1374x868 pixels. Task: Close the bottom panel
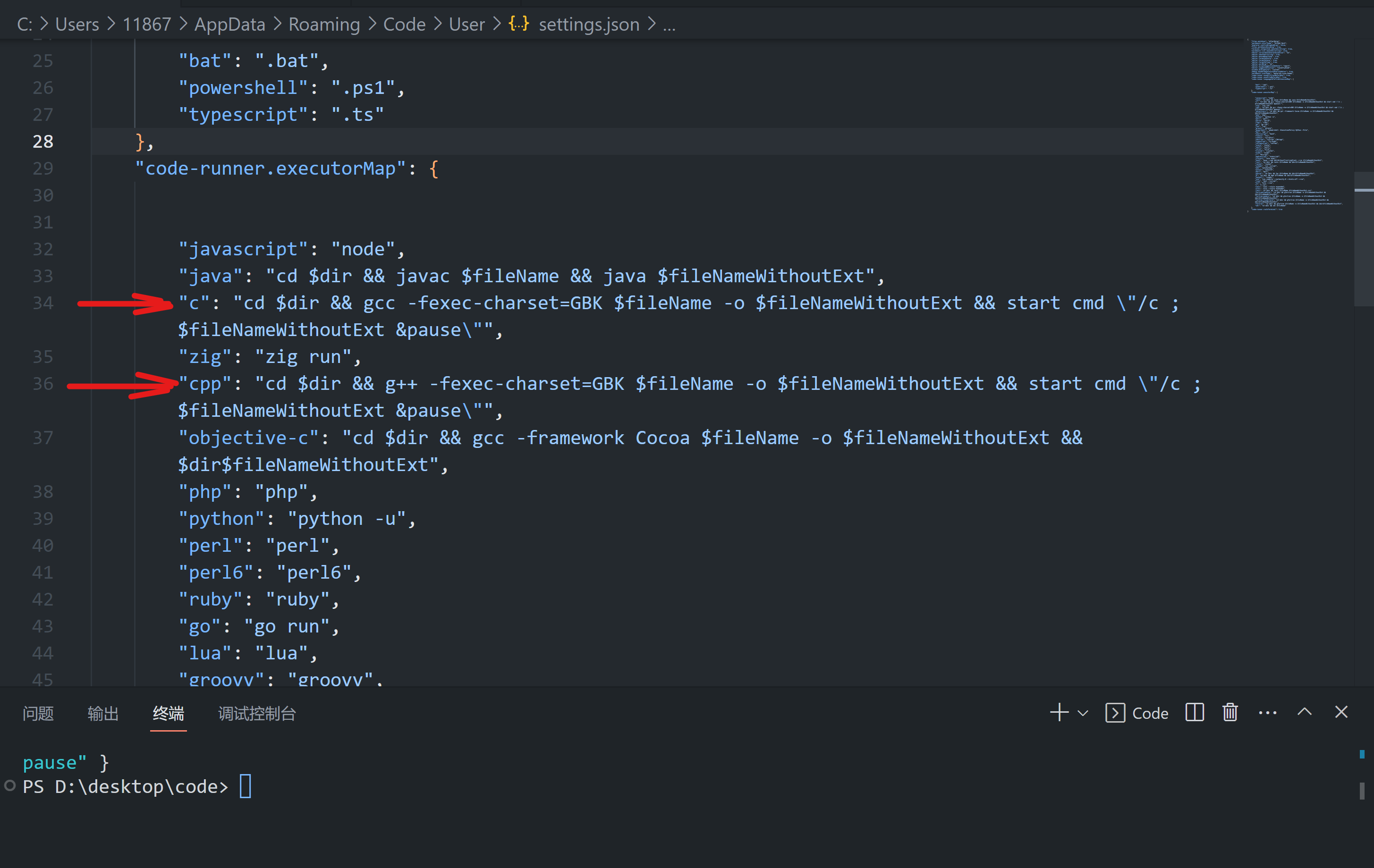pyautogui.click(x=1341, y=712)
